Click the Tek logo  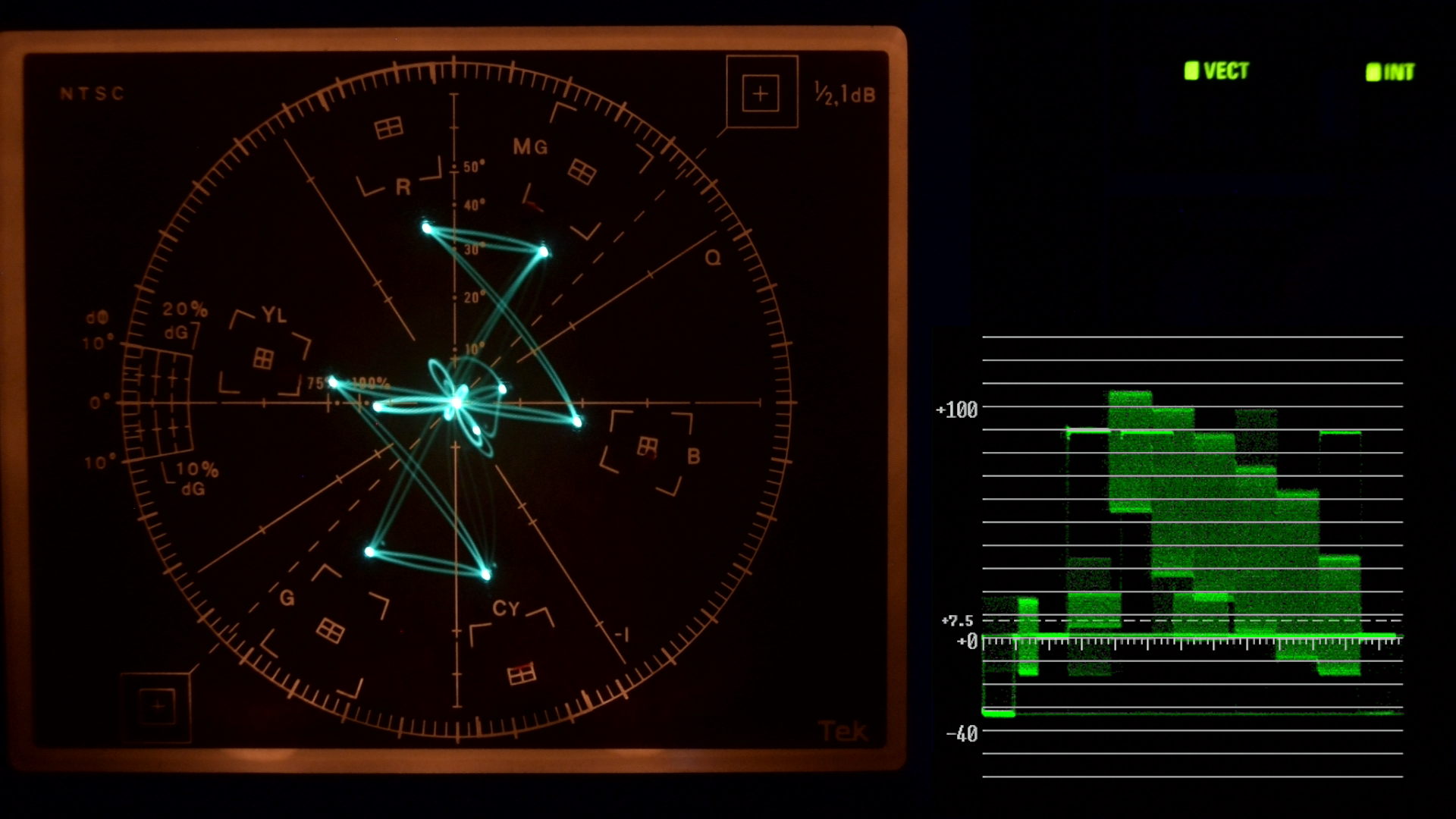coord(843,731)
